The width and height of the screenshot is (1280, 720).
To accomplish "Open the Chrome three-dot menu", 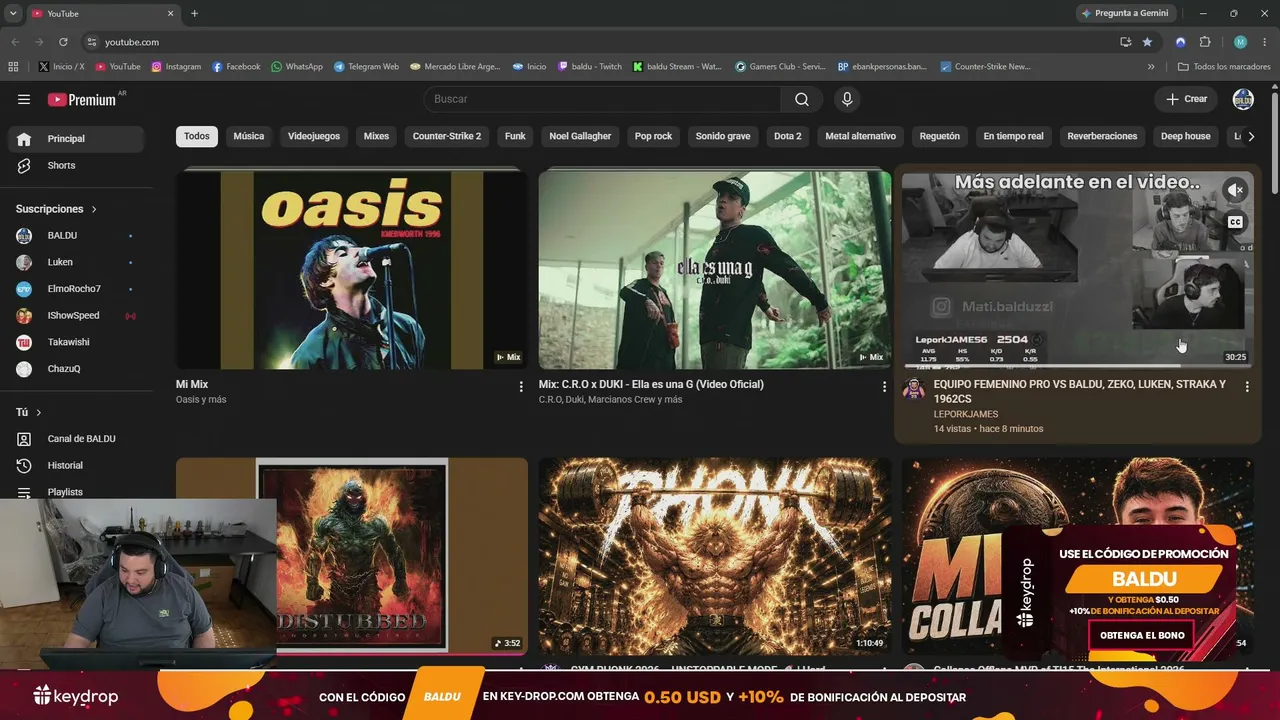I will coord(1265,42).
